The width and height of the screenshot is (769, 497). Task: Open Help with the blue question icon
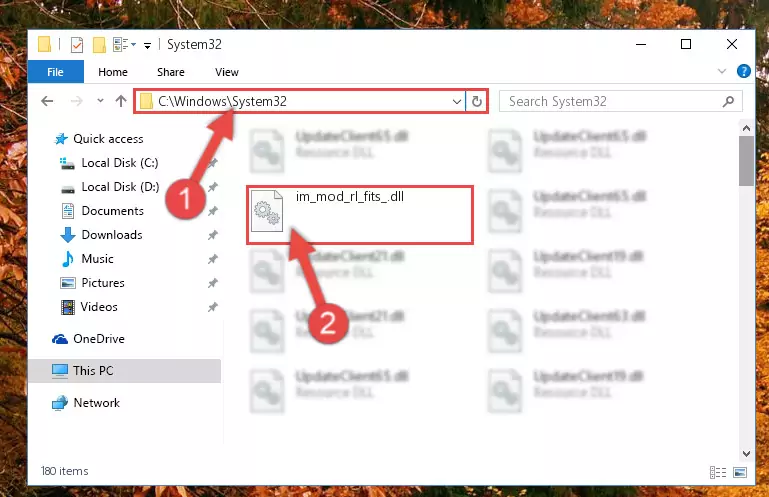coord(743,71)
